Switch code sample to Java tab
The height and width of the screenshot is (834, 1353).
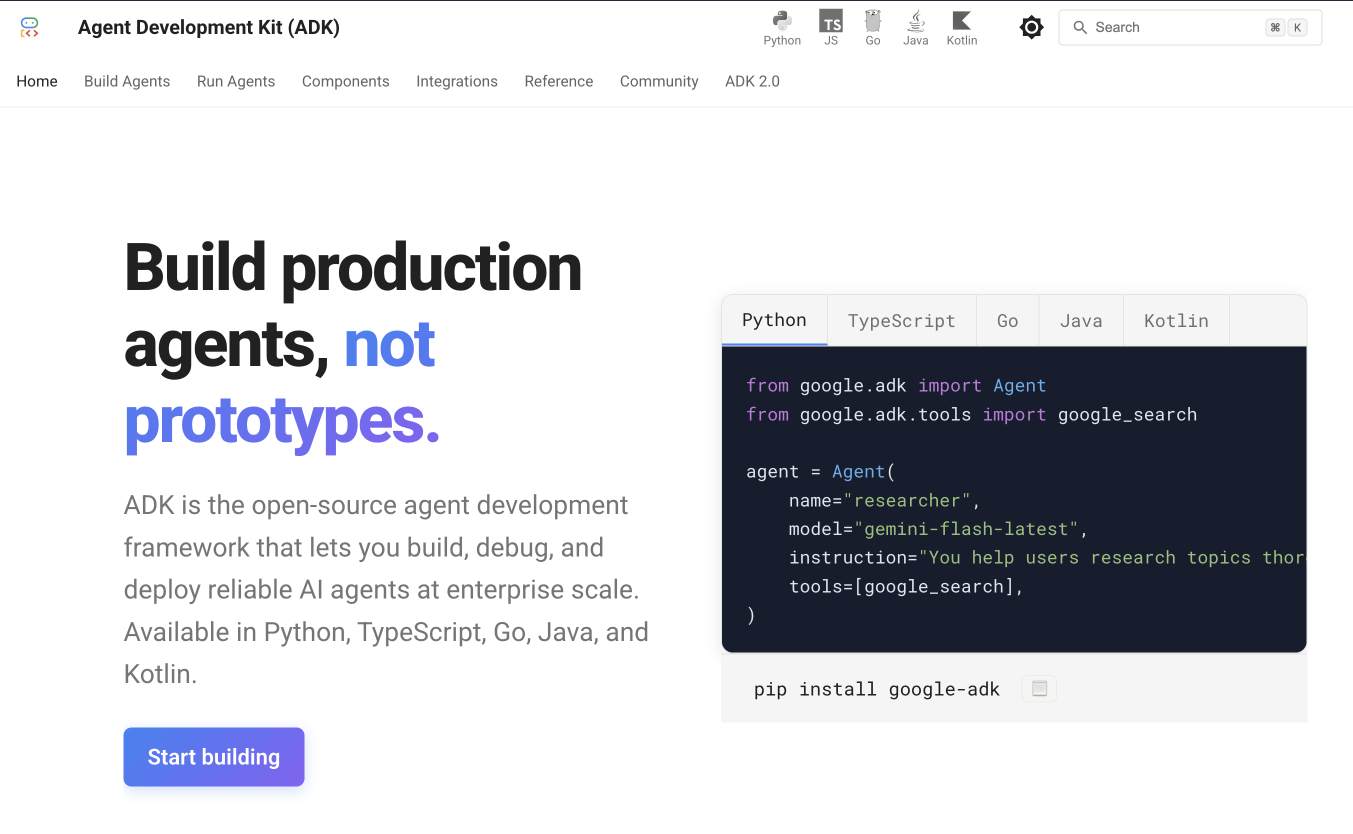tap(1081, 321)
